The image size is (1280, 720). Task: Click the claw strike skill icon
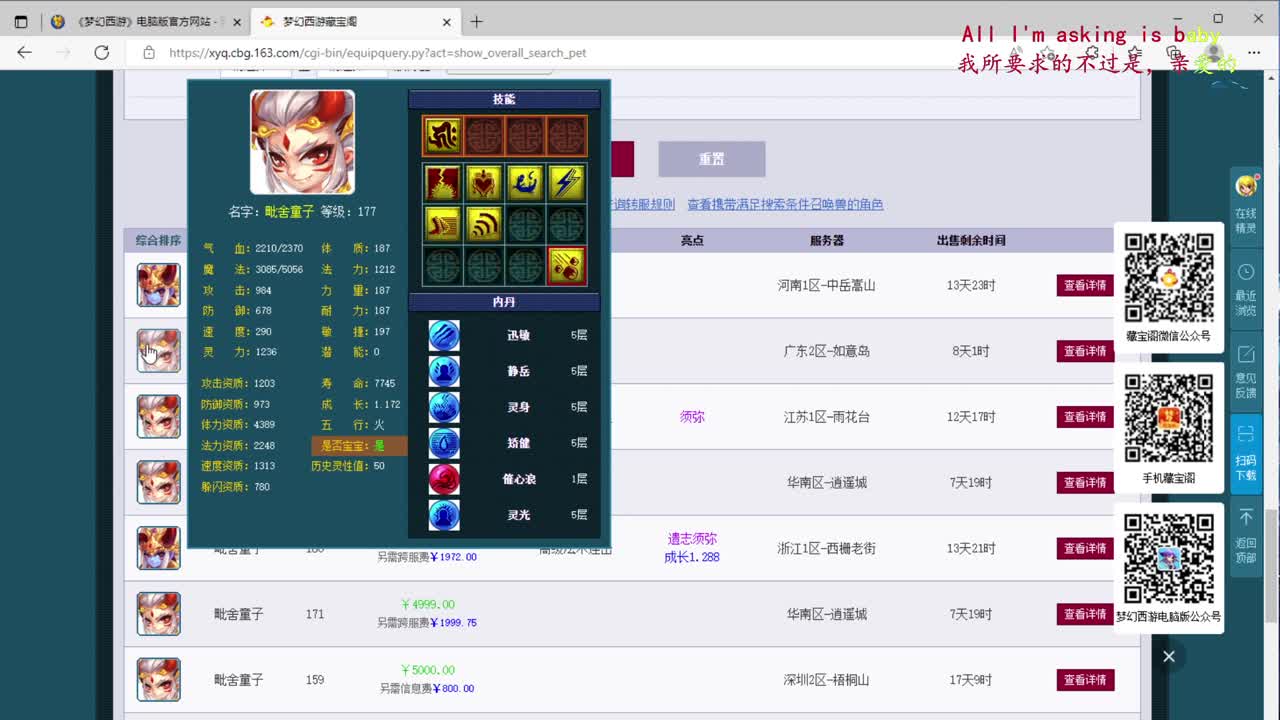coord(442,225)
